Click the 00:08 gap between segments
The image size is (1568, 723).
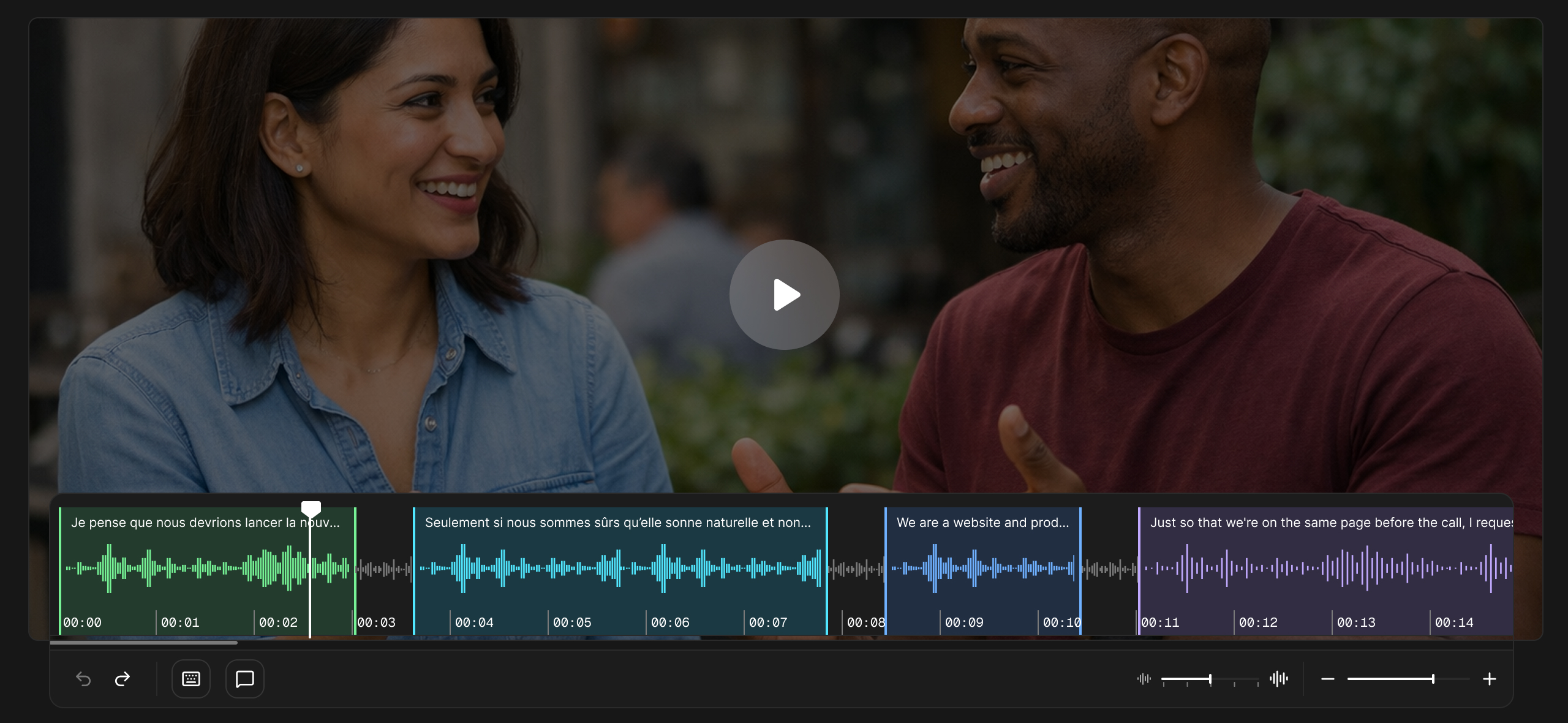[856, 570]
